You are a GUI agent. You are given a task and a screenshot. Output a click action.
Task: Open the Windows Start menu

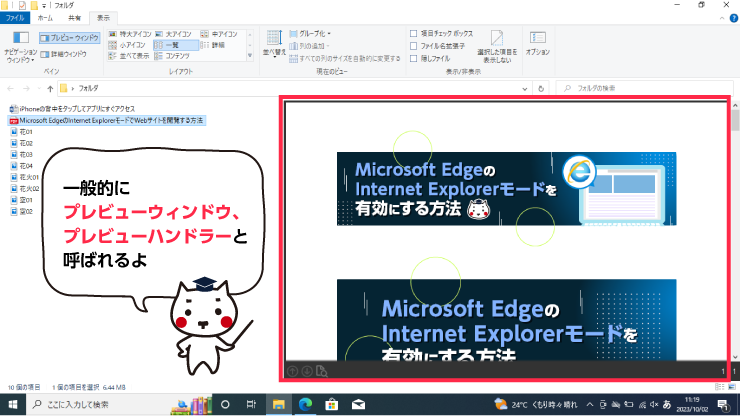(x=13, y=404)
